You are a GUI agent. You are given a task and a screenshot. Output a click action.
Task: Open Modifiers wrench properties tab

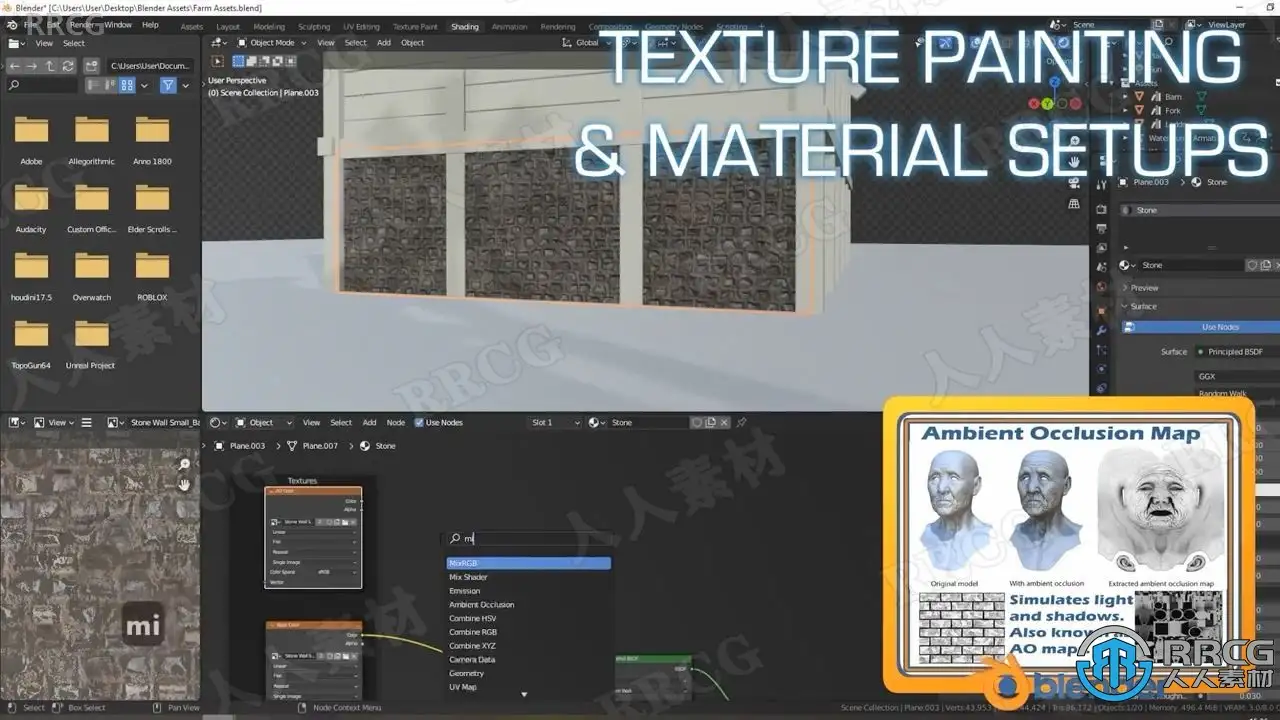(x=1101, y=330)
